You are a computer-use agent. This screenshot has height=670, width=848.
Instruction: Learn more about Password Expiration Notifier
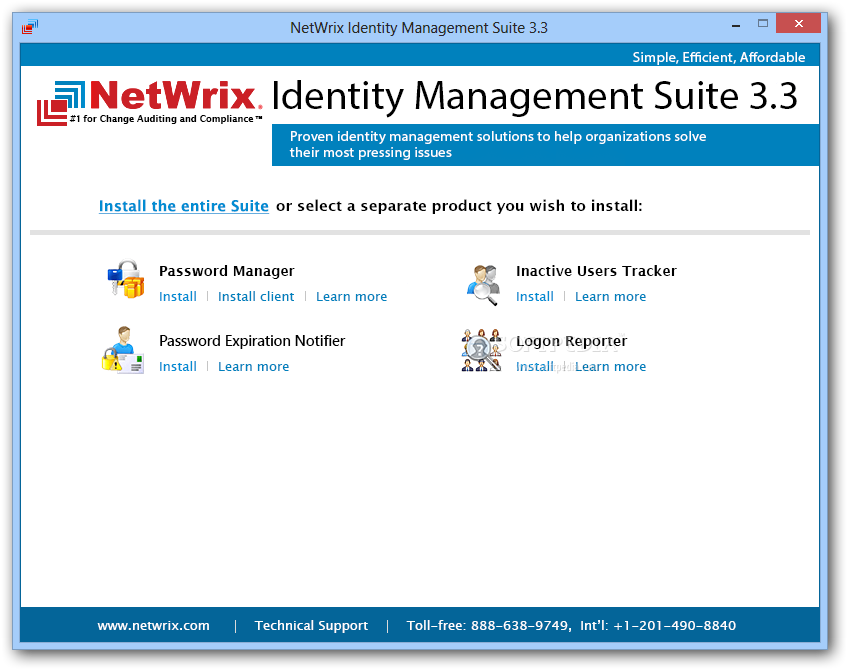point(253,367)
